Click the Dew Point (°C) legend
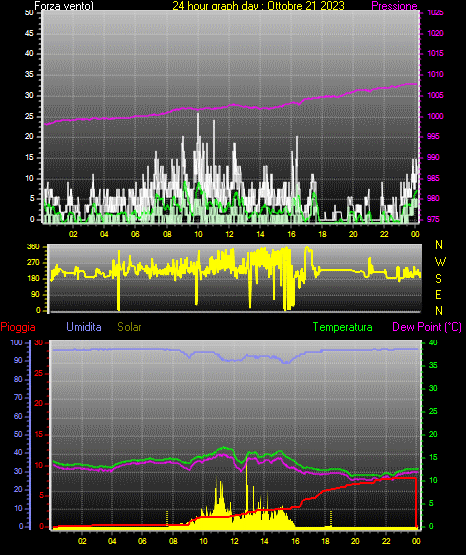466x555 pixels. click(x=427, y=327)
